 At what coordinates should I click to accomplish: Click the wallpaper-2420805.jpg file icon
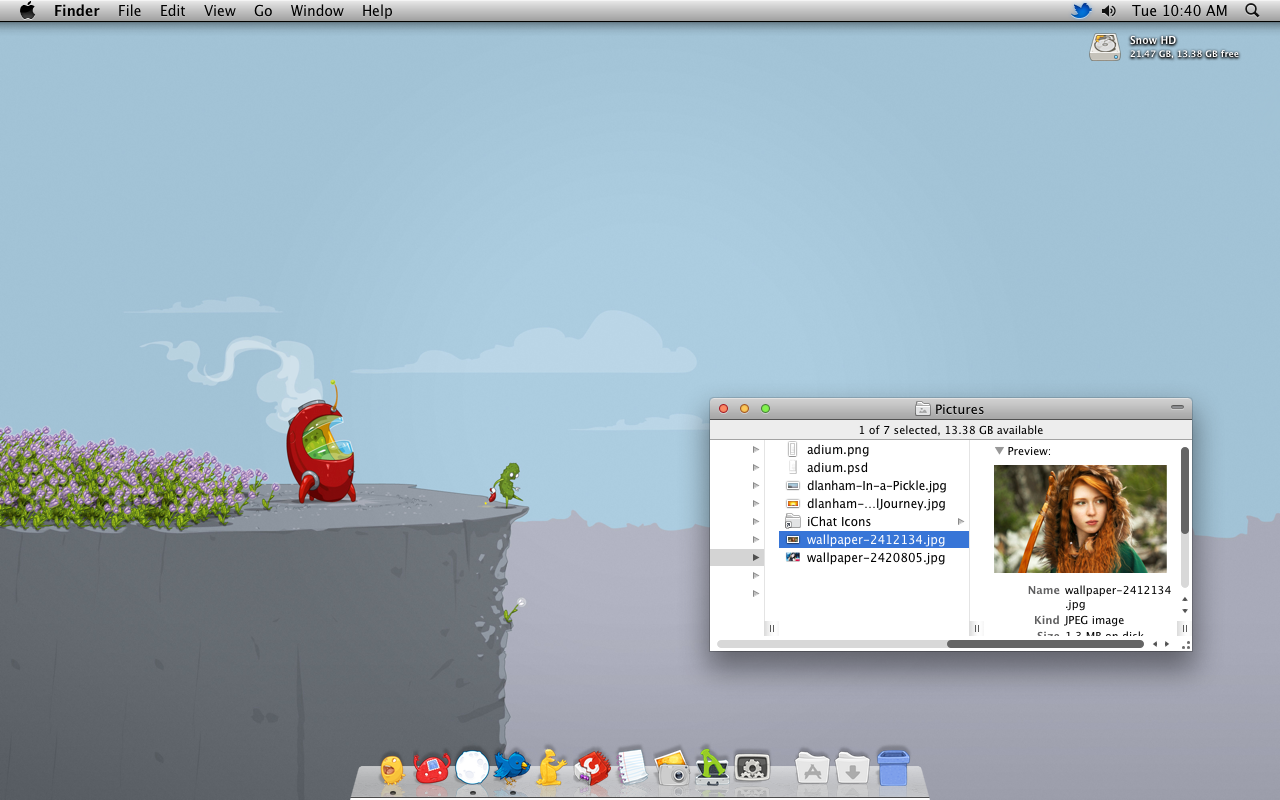pyautogui.click(x=793, y=558)
